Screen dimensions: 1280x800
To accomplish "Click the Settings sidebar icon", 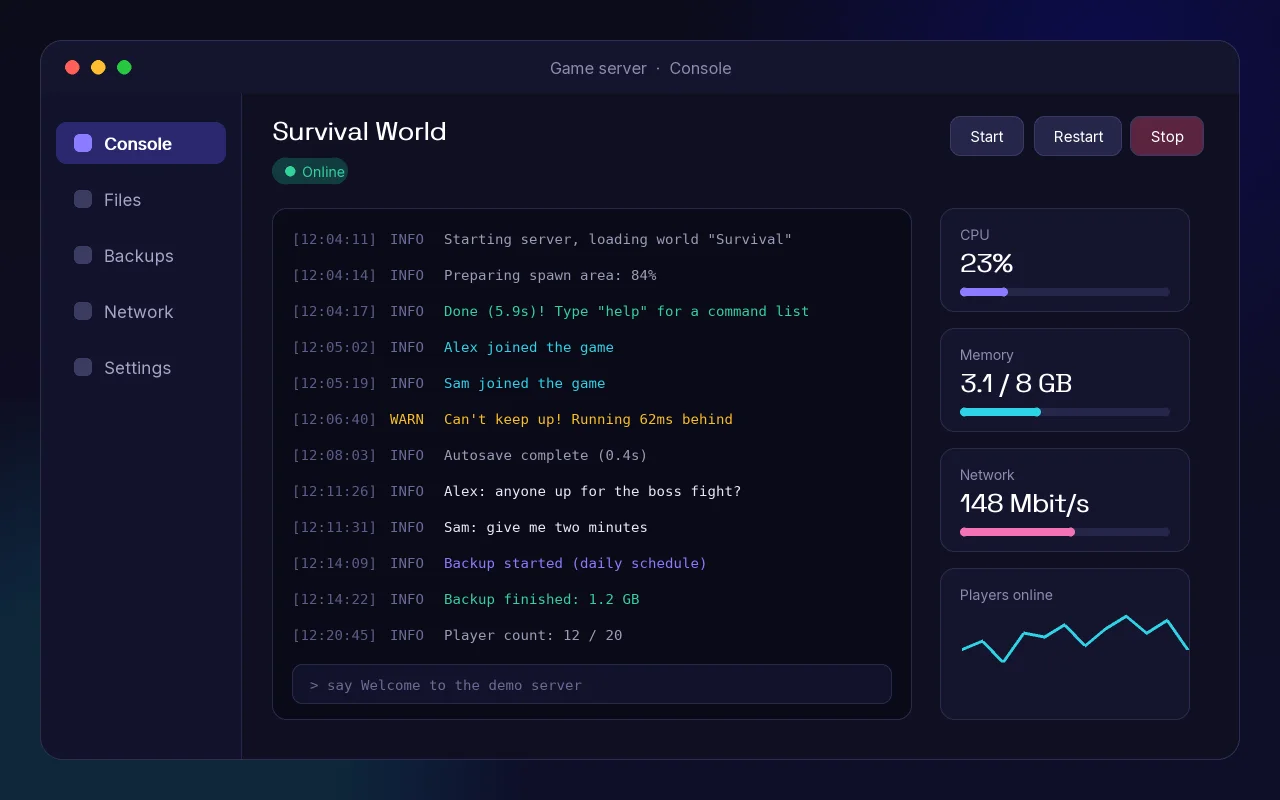I will pos(83,367).
